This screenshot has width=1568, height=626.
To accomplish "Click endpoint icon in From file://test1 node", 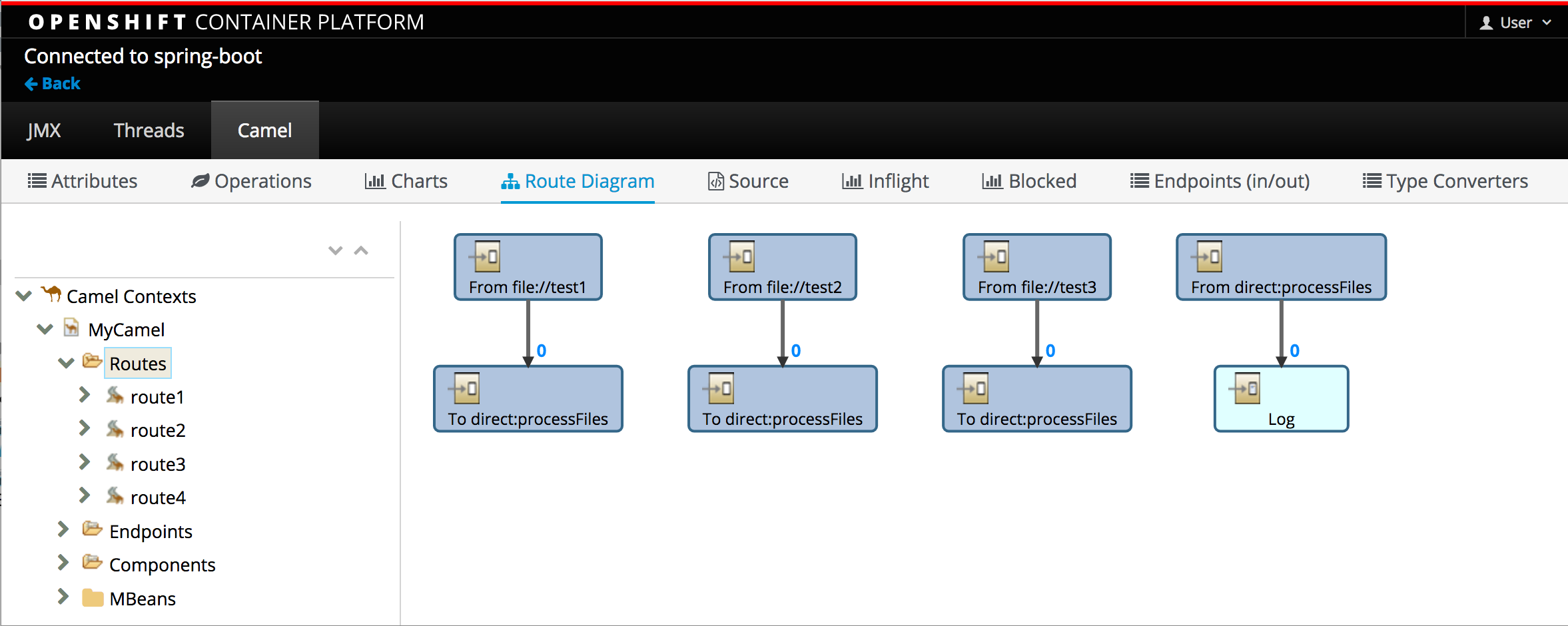I will [x=485, y=256].
